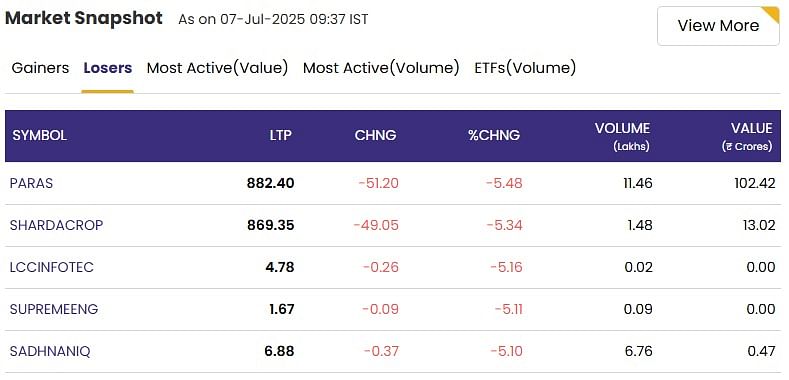Click the View More button

[718, 26]
